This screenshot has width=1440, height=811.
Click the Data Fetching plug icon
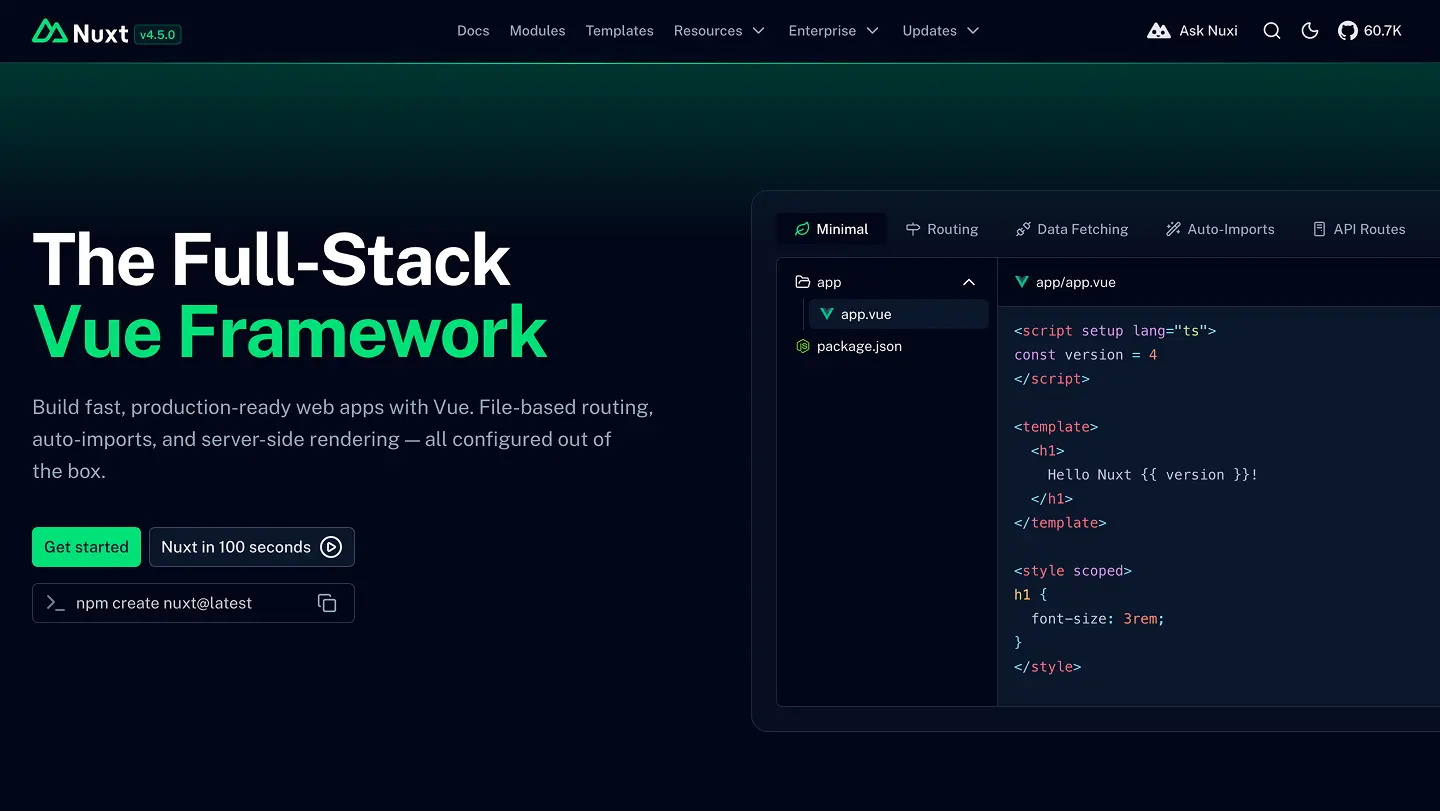(1023, 229)
